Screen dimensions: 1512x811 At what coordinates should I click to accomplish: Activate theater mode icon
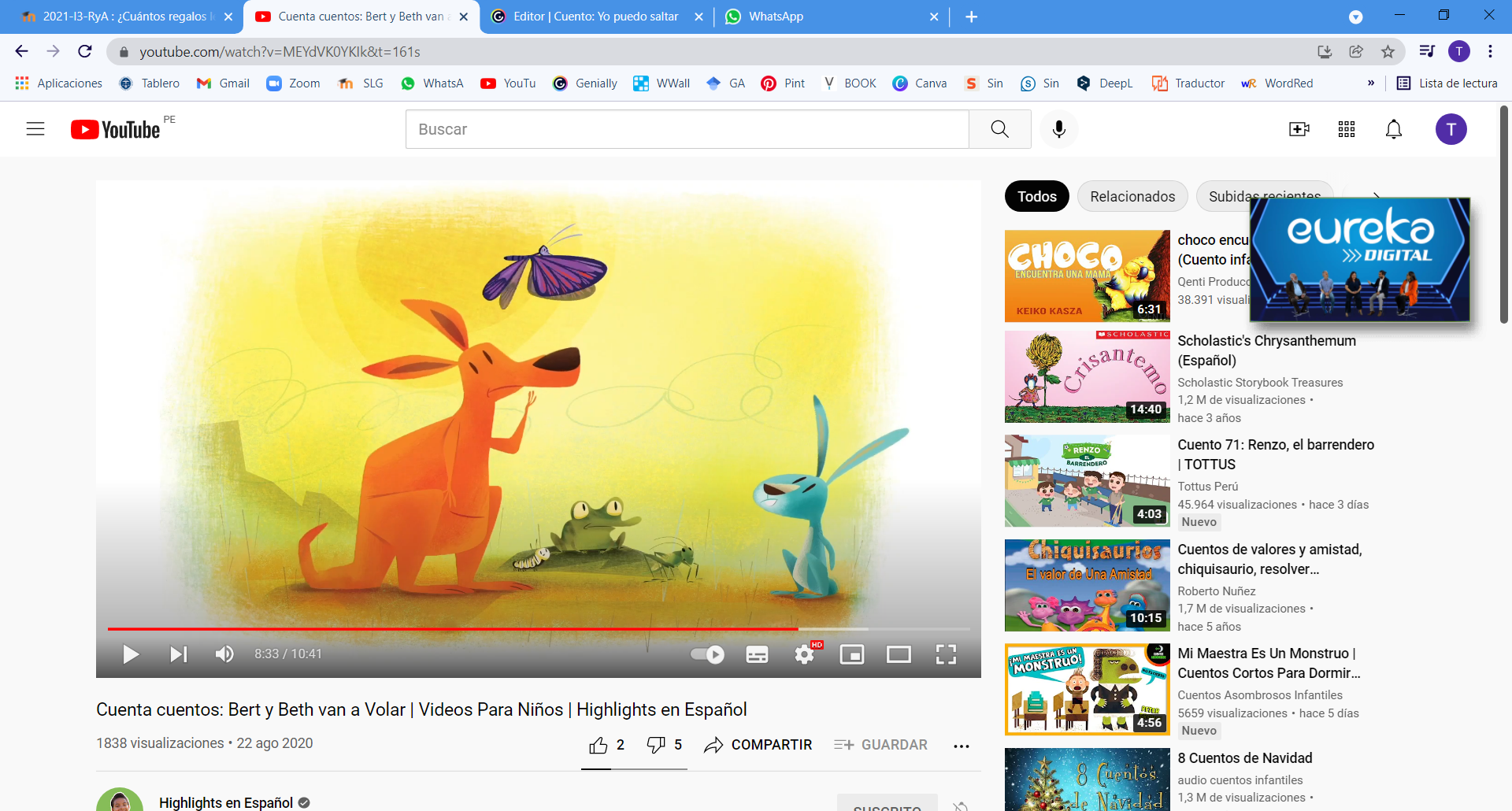pyautogui.click(x=899, y=654)
